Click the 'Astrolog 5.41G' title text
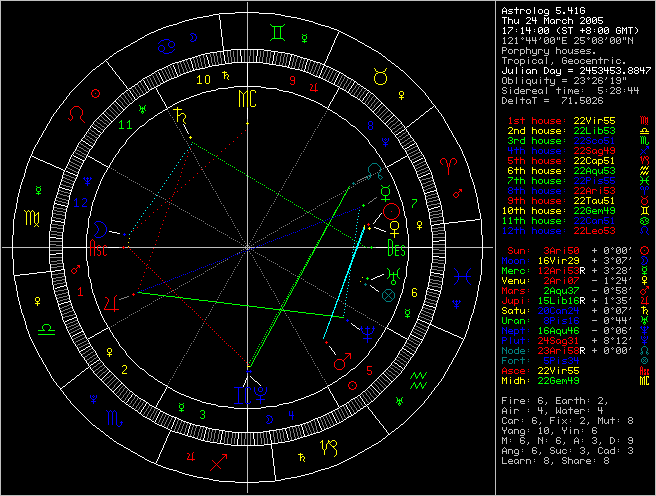656x496 pixels. click(542, 10)
